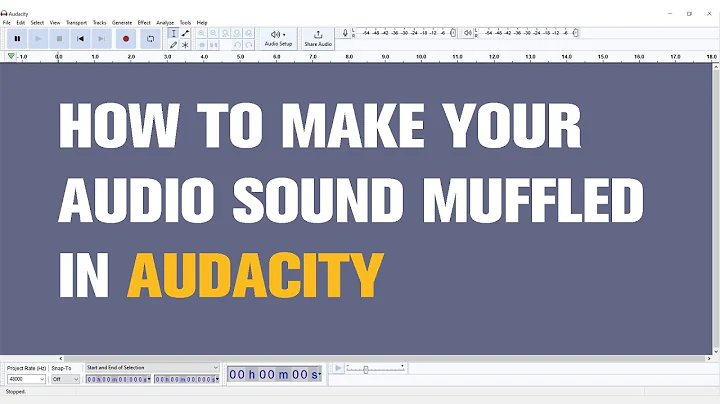
Task: Toggle the Loop playback button
Action: coord(150,39)
